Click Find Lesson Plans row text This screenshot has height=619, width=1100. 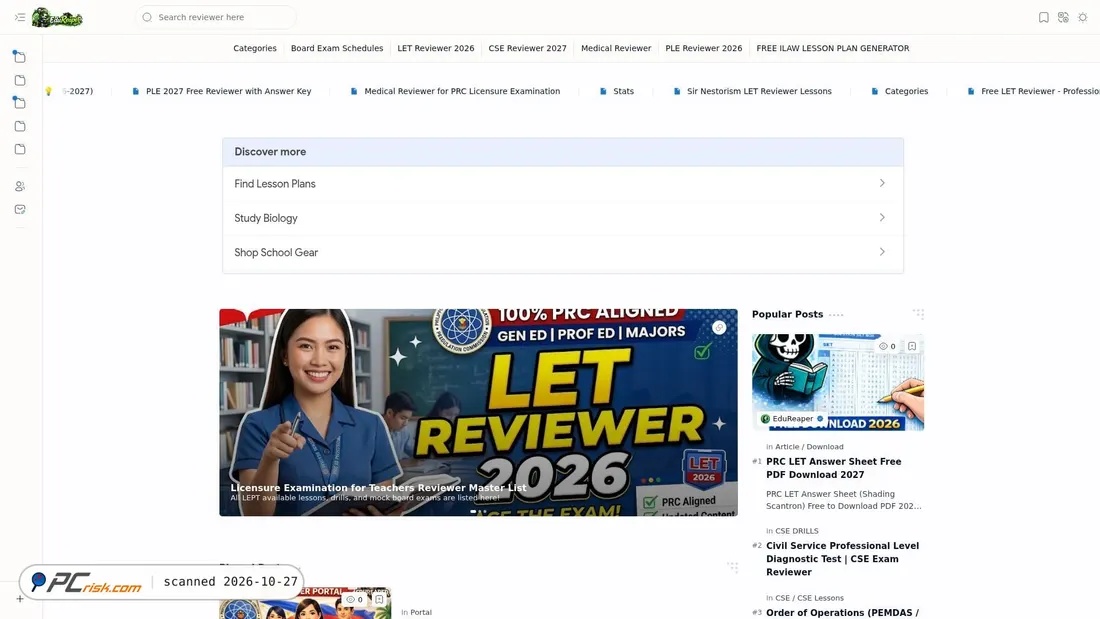[275, 184]
